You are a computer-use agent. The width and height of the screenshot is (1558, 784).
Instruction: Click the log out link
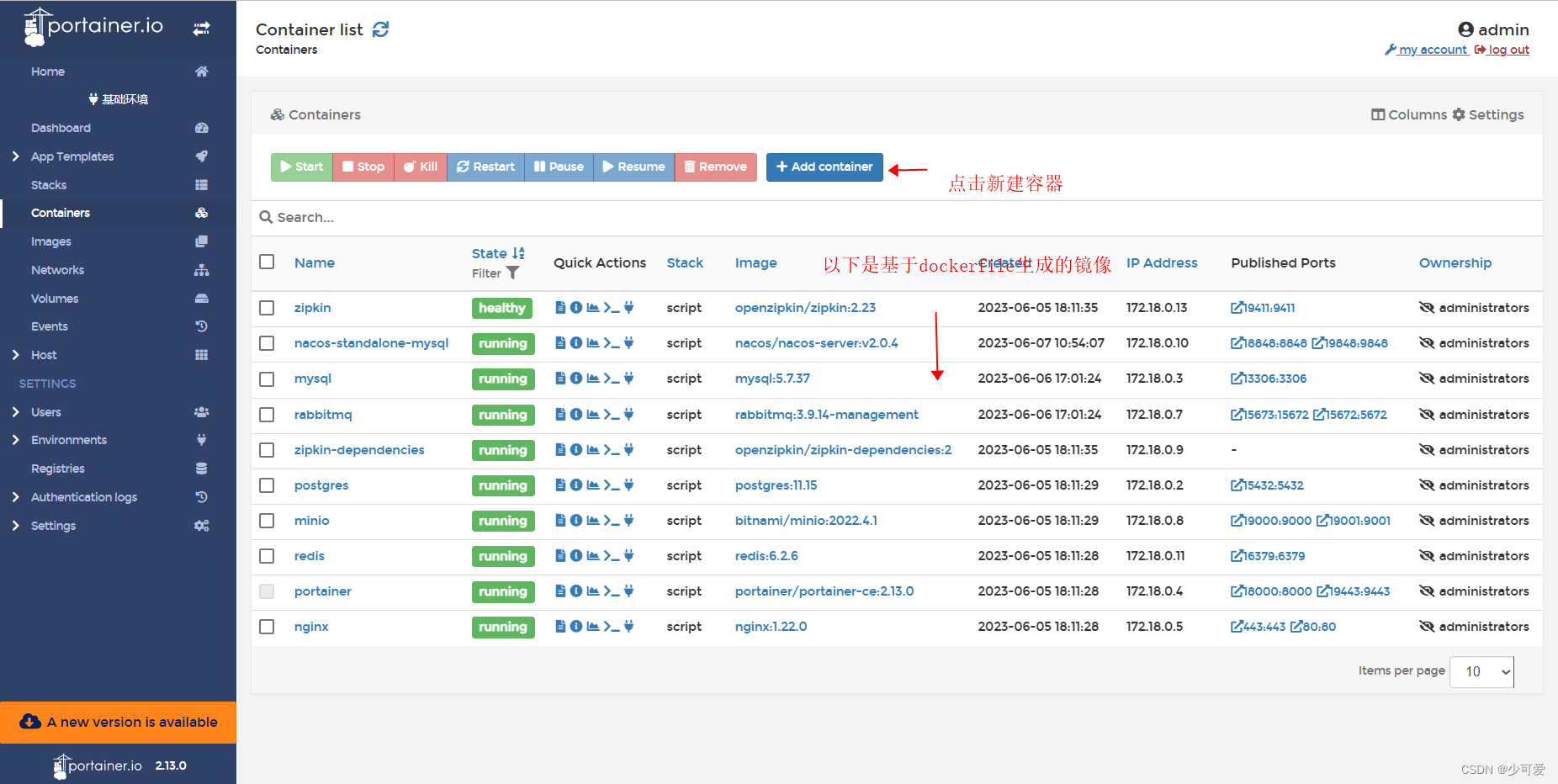pyautogui.click(x=1508, y=49)
